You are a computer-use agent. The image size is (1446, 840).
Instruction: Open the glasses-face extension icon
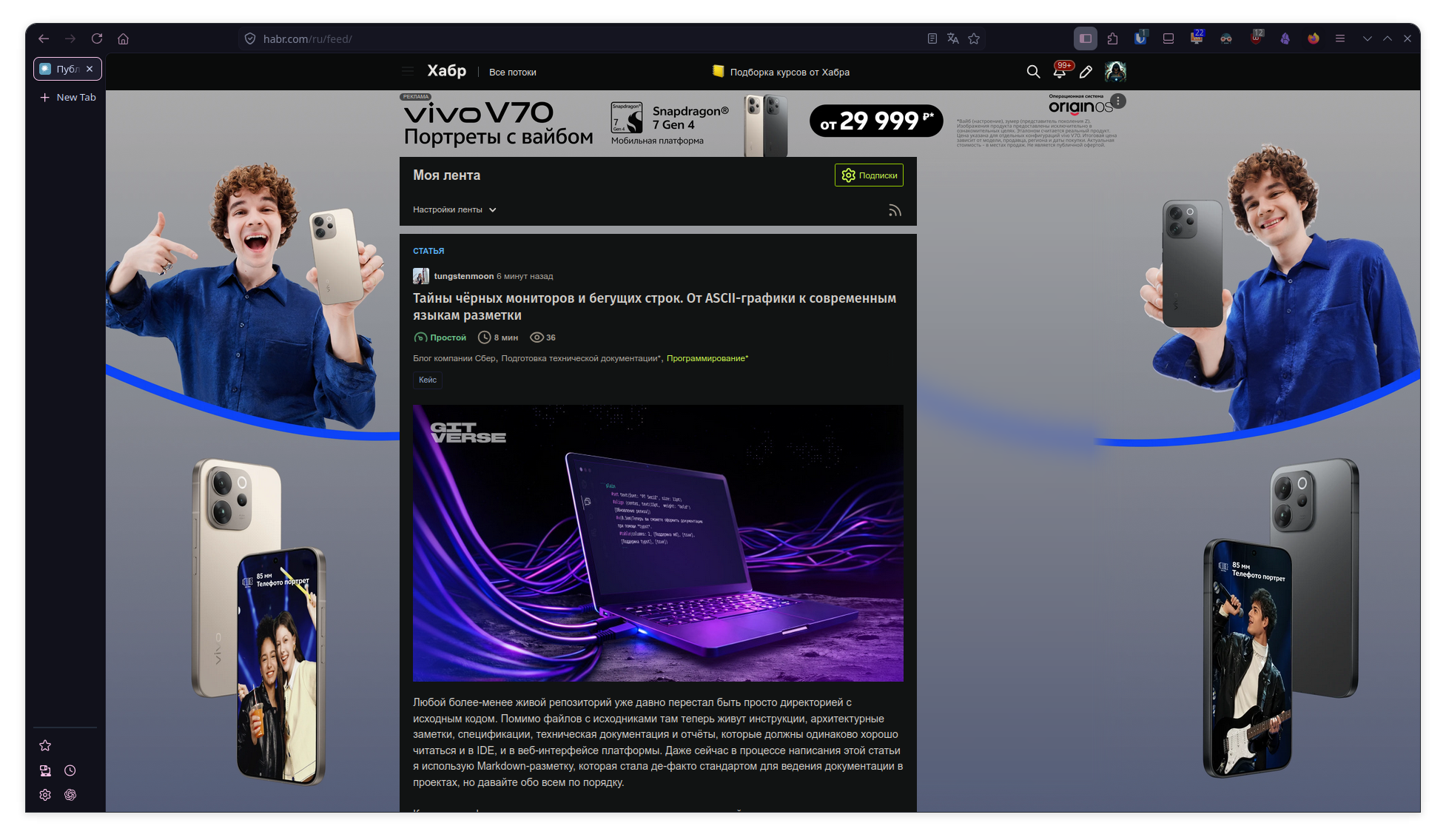[x=1226, y=38]
